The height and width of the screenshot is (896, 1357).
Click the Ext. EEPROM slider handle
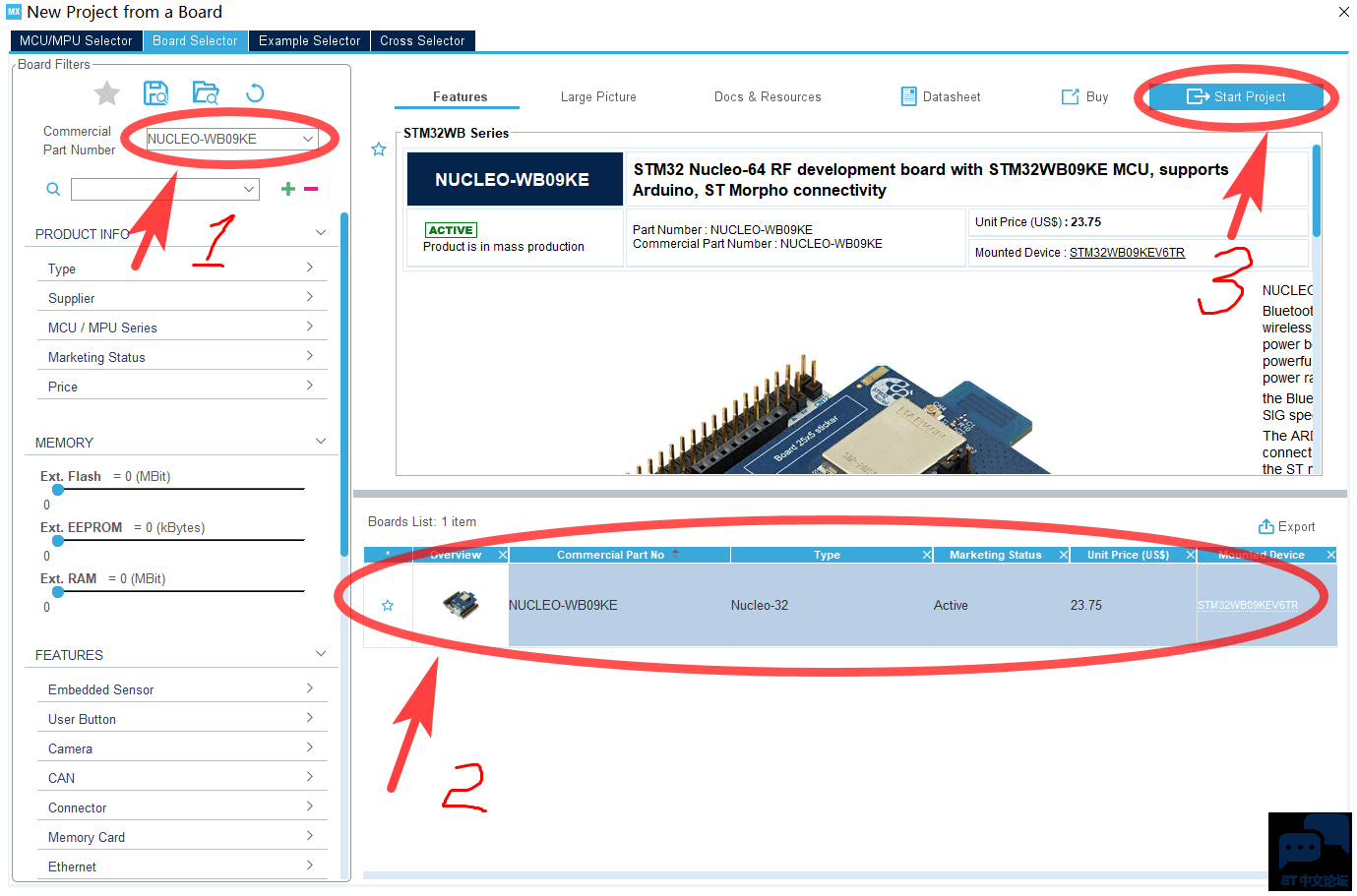click(x=58, y=540)
